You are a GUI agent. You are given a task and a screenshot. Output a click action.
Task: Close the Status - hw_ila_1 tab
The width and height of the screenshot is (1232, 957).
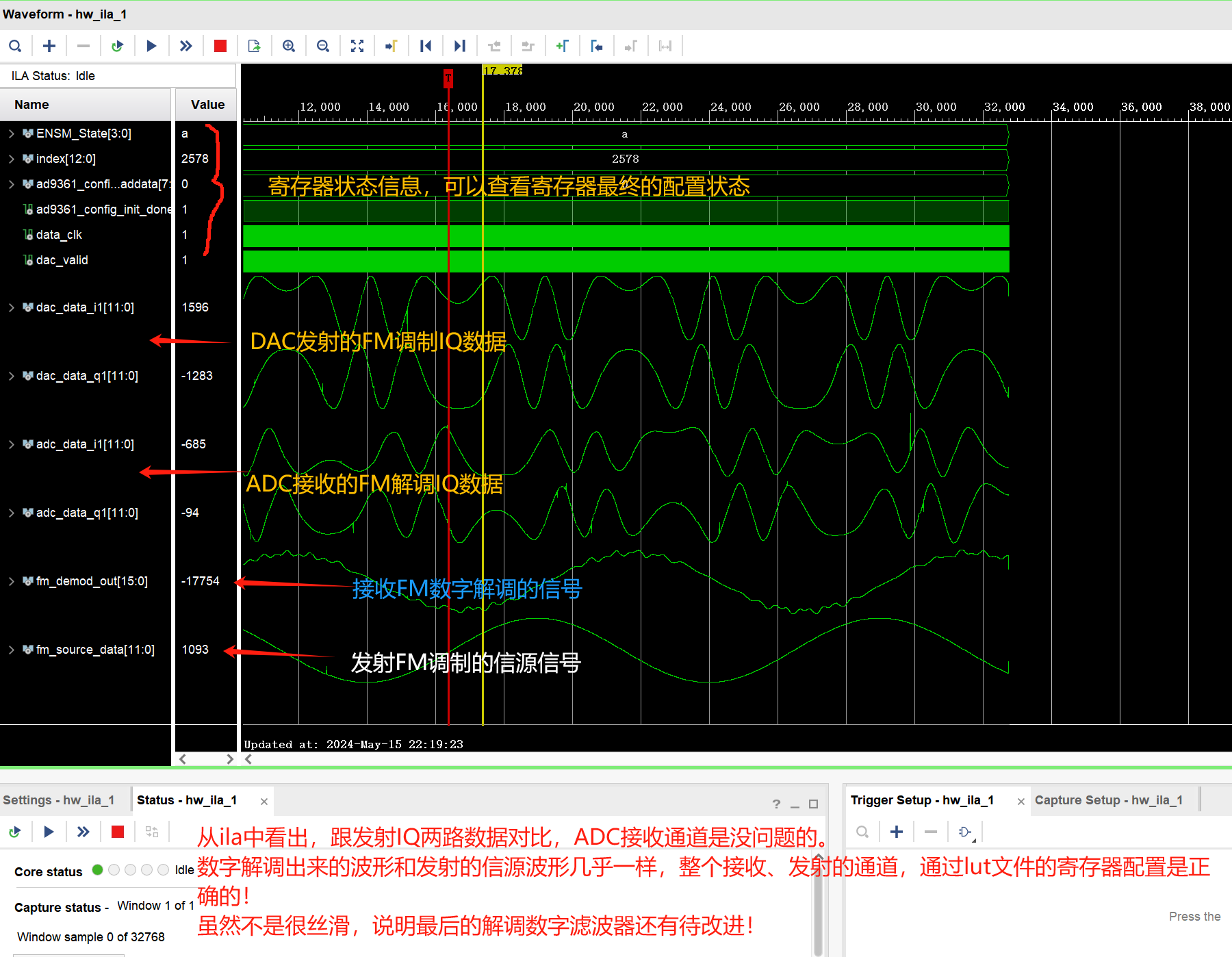[264, 800]
